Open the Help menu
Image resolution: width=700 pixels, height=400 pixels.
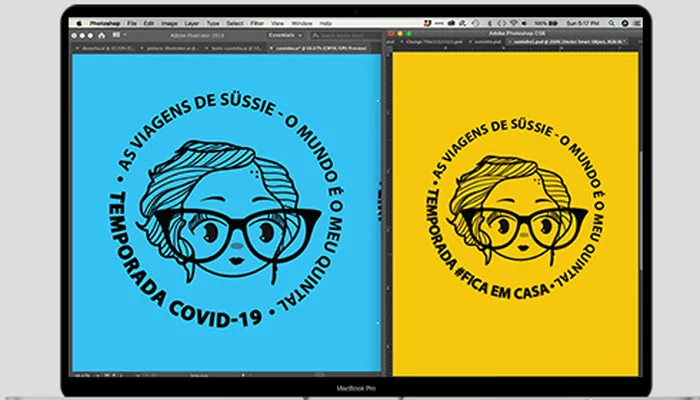(325, 23)
